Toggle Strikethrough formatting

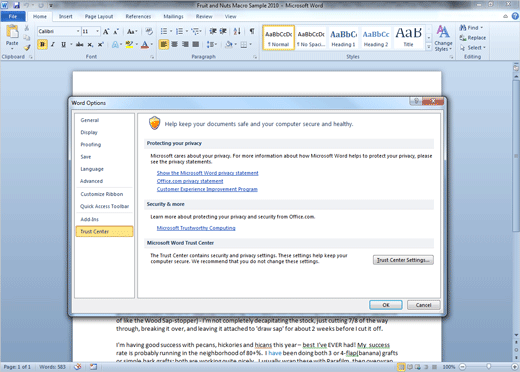pos(79,44)
